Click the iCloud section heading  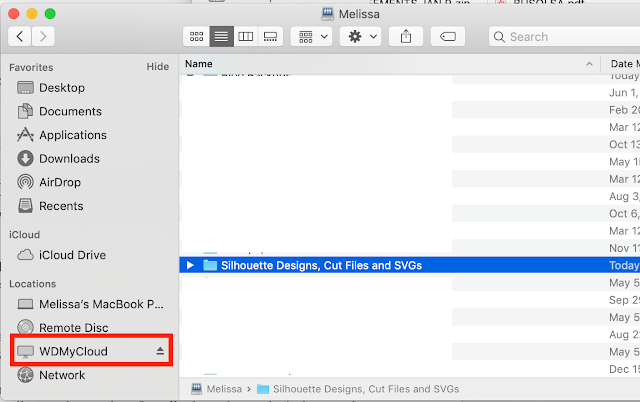coord(24,235)
